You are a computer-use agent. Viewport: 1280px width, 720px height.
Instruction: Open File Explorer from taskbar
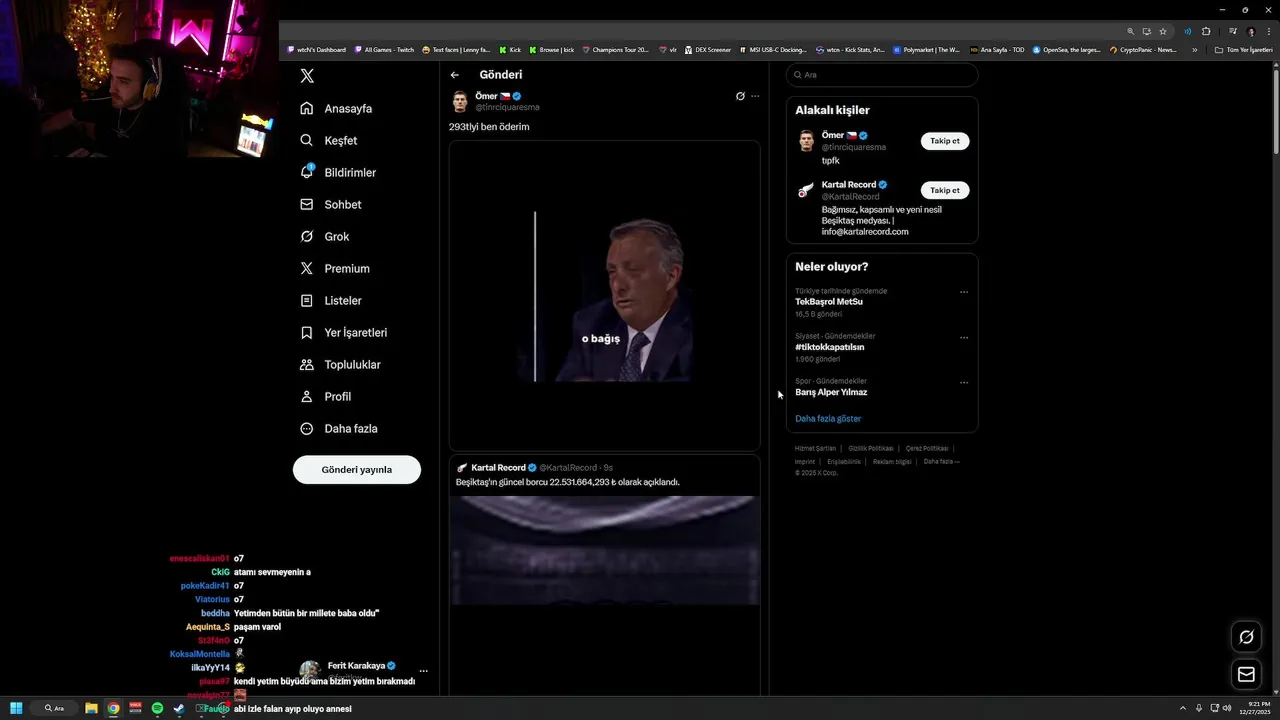91,708
